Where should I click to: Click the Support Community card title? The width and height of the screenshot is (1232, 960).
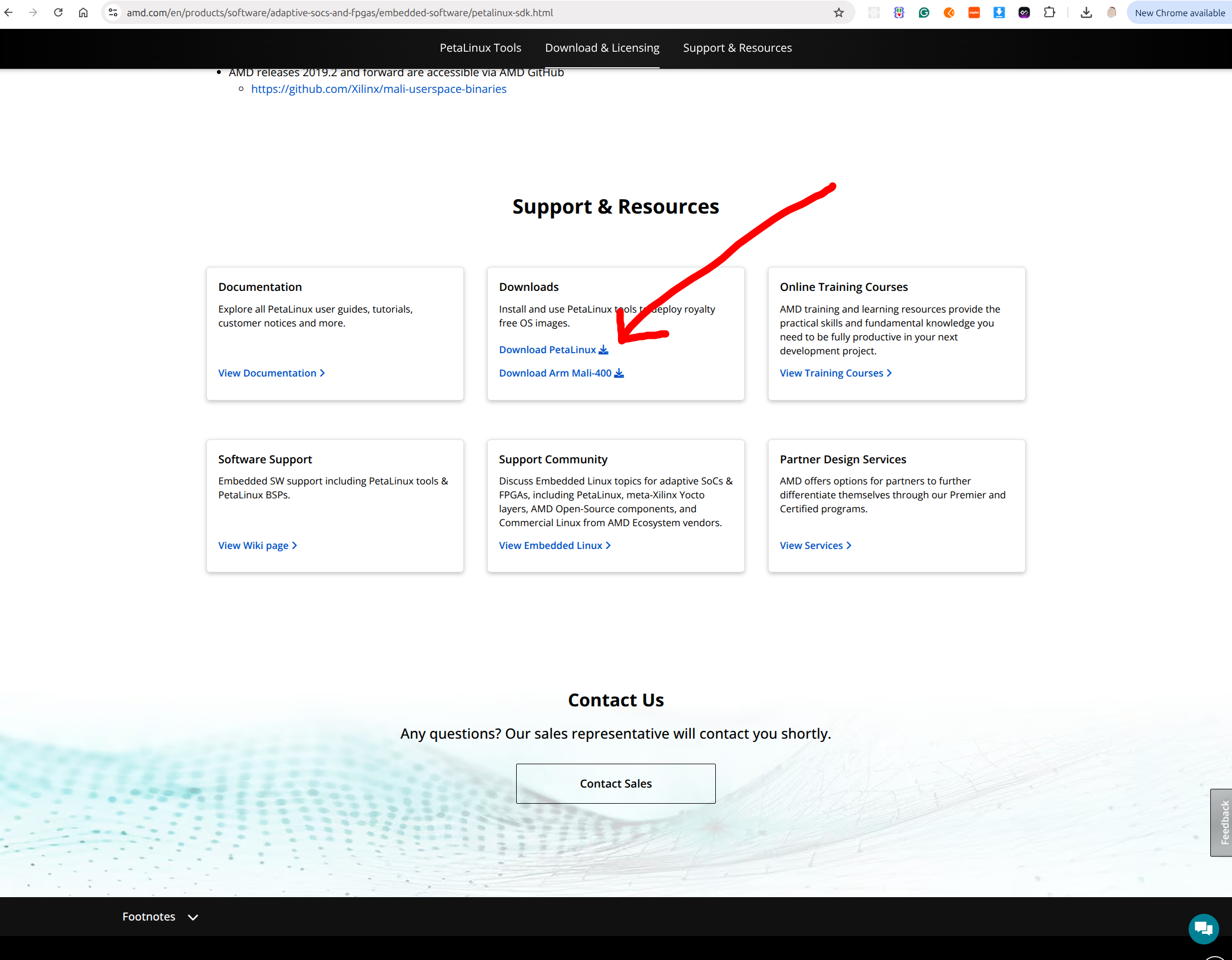pyautogui.click(x=553, y=459)
